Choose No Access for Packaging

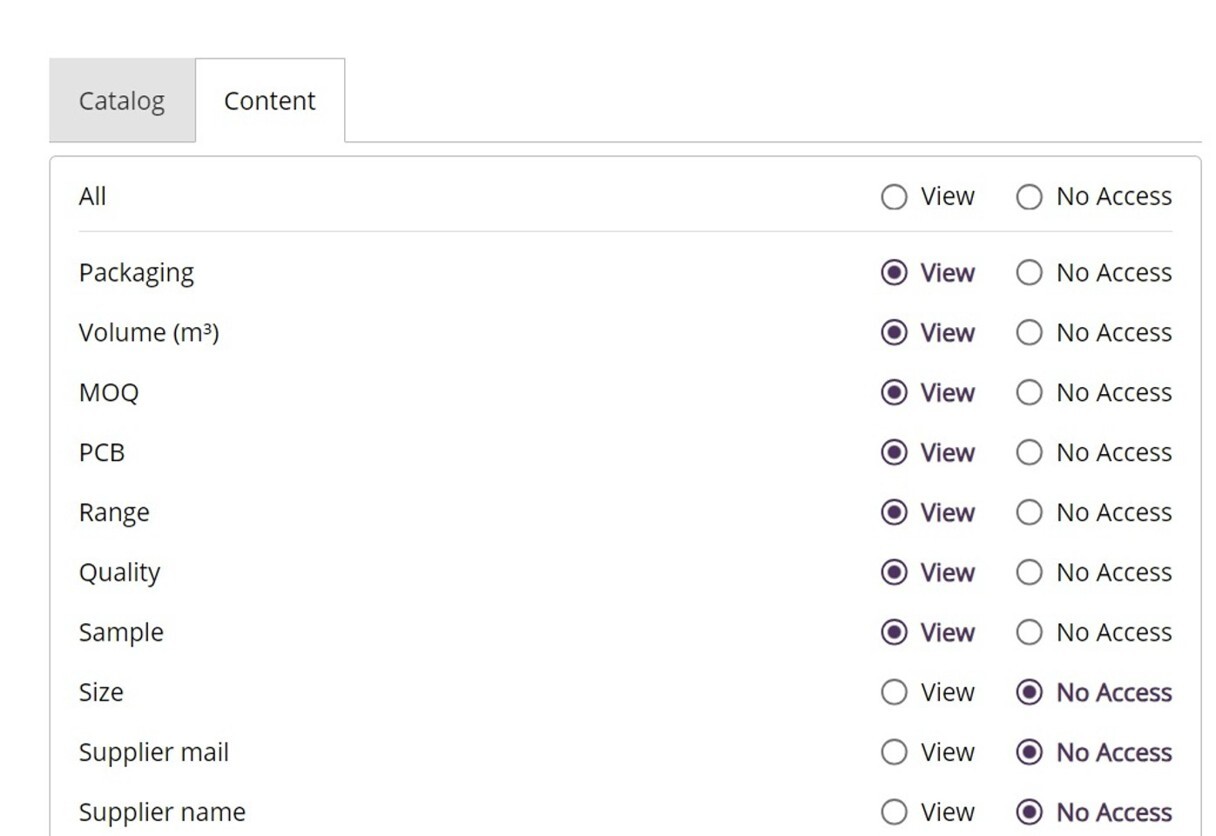1029,273
